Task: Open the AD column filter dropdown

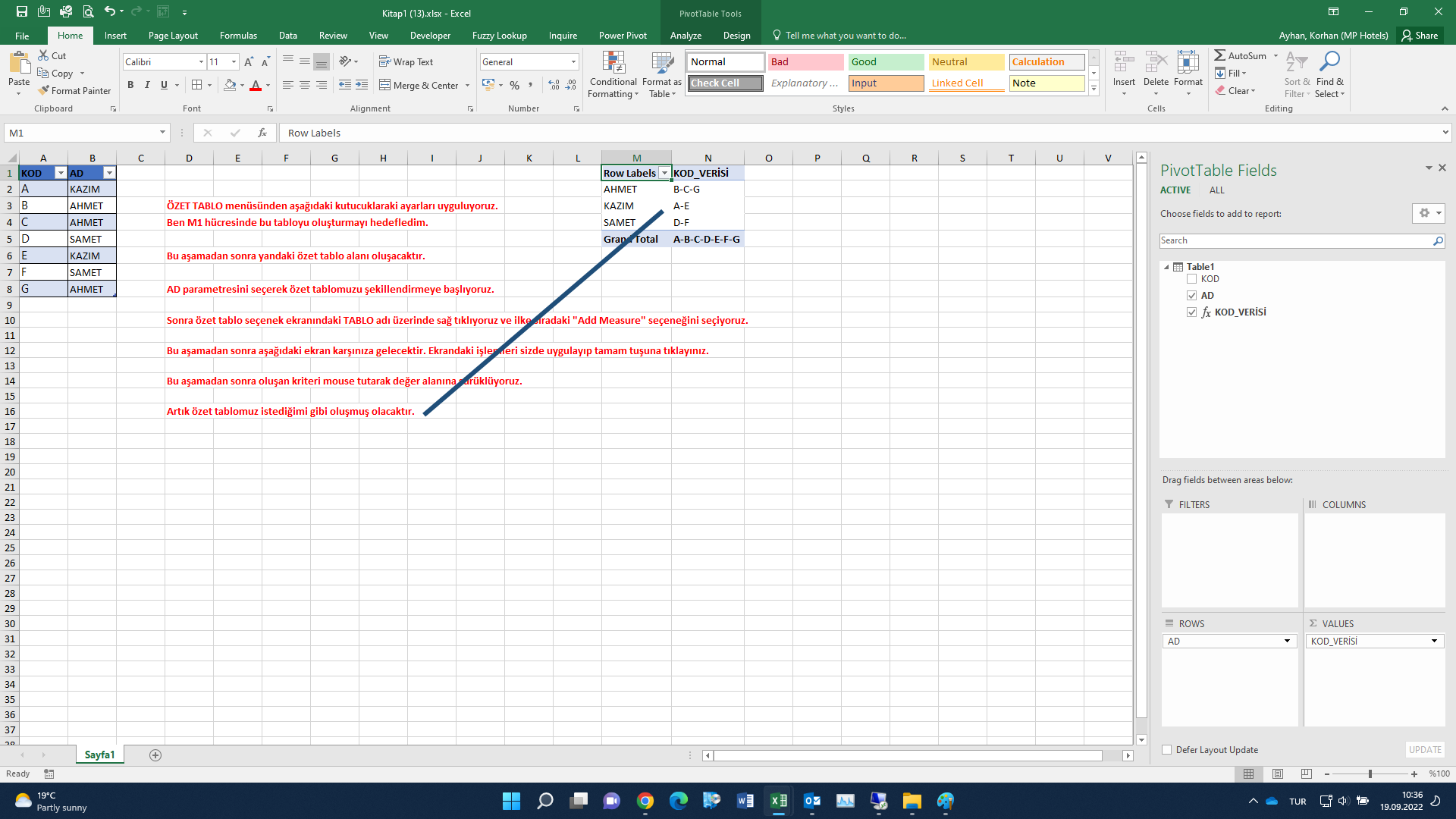Action: [x=109, y=173]
